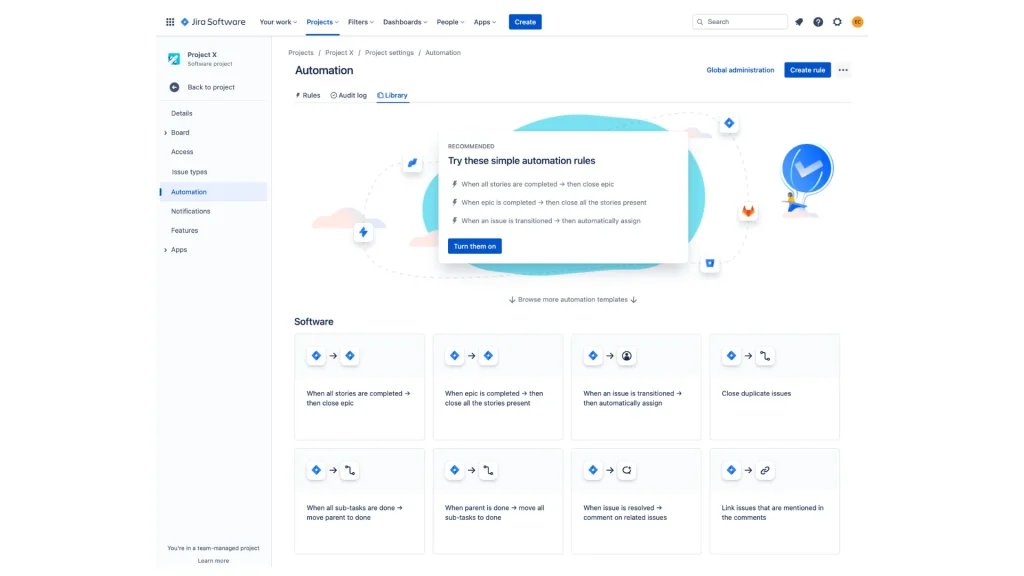Open the three-dot more actions menu
1024x576 pixels.
[843, 70]
